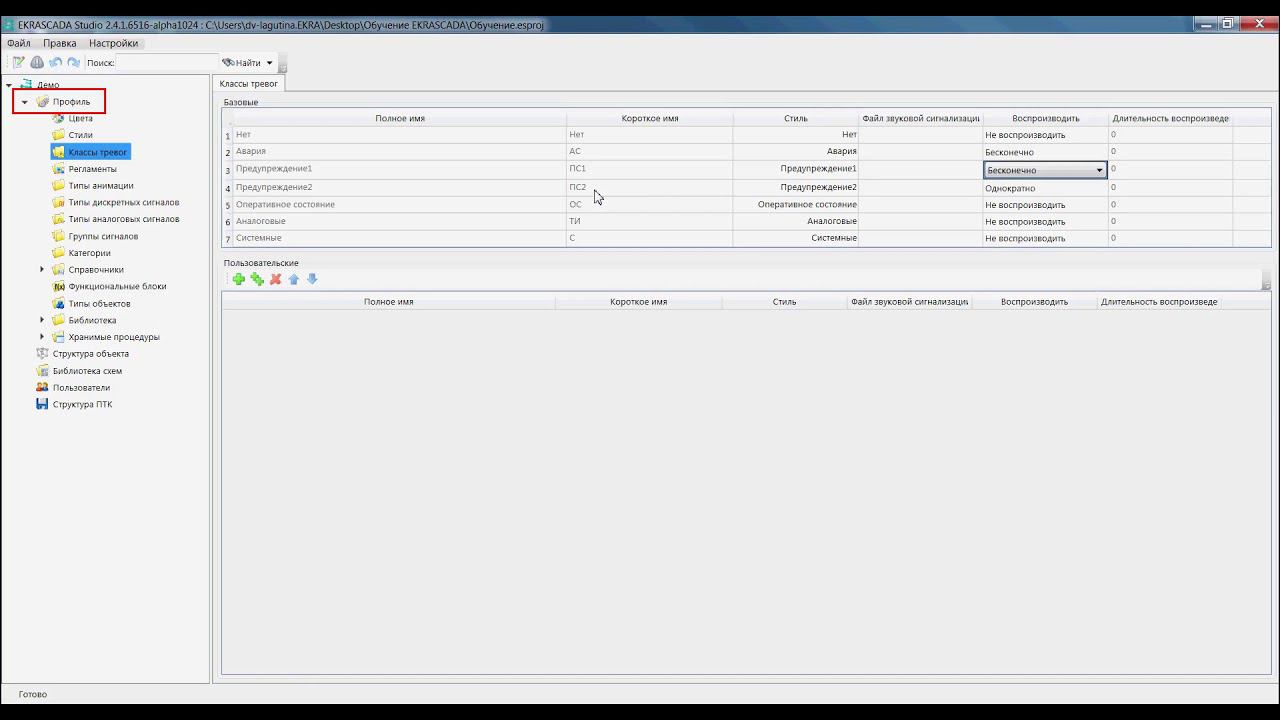
Task: Collapse the Профиль tree node
Action: [x=25, y=102]
